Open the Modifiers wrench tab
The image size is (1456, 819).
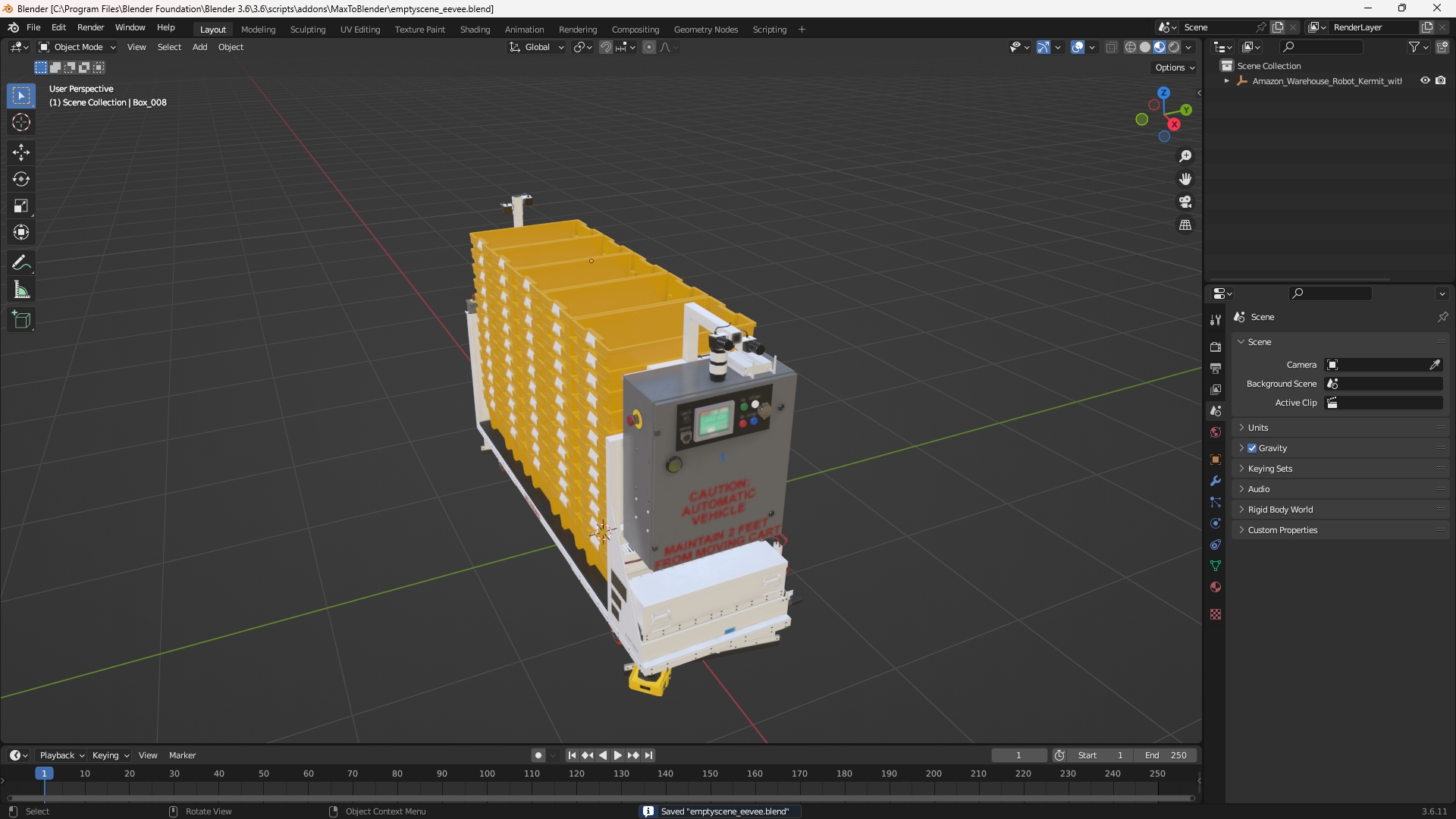click(x=1216, y=481)
